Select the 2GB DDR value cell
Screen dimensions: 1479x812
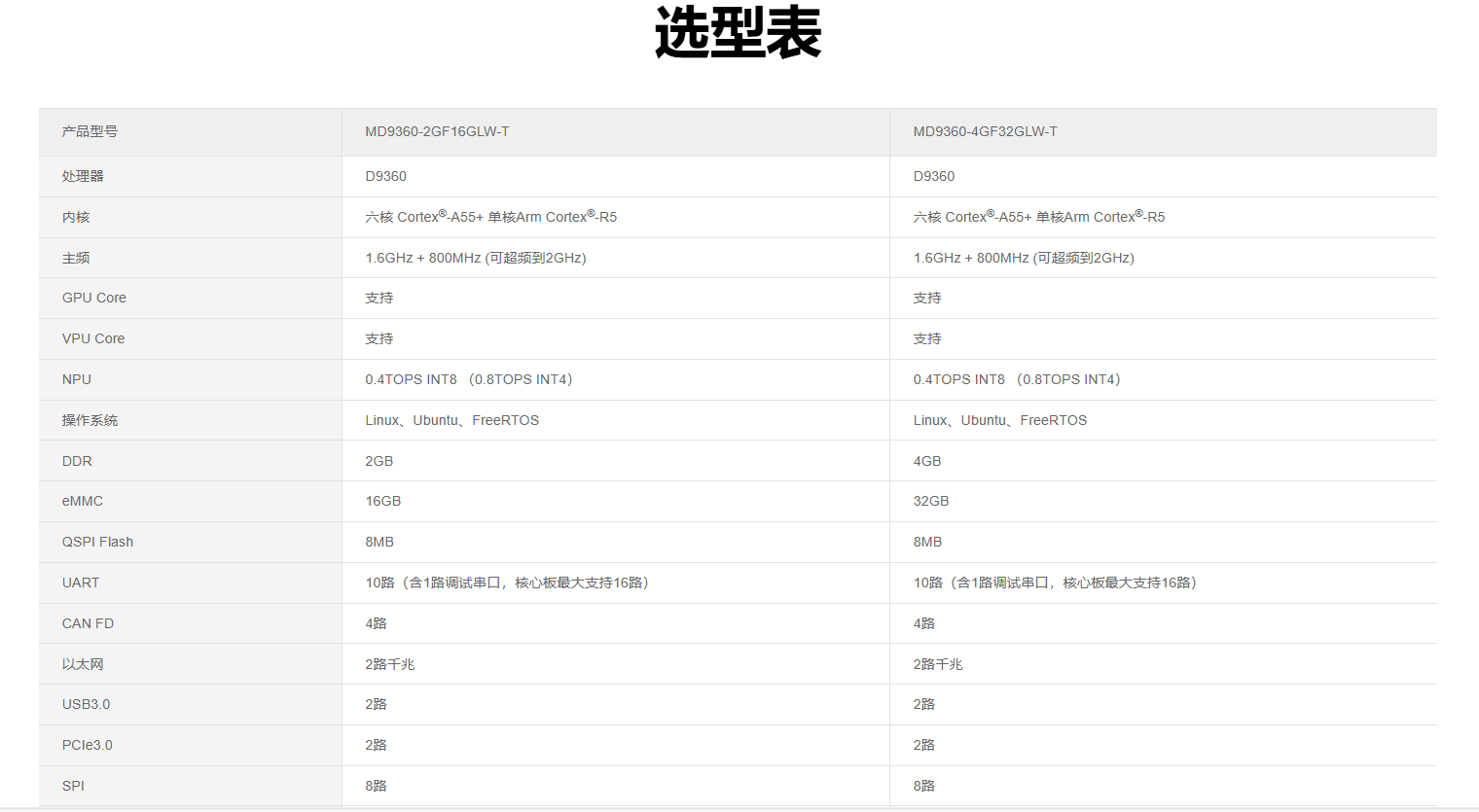[x=379, y=461]
